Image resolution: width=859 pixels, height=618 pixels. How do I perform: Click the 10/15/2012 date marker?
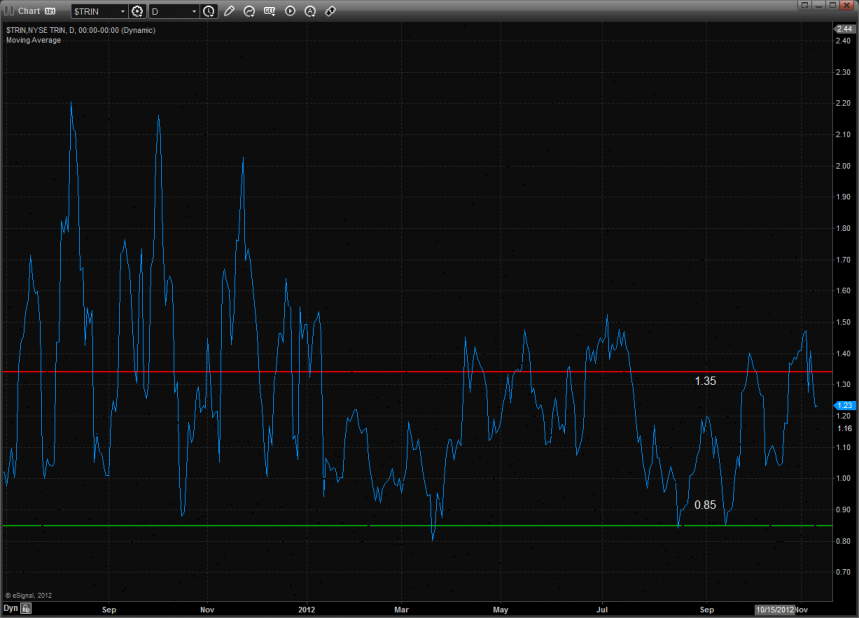(x=774, y=608)
